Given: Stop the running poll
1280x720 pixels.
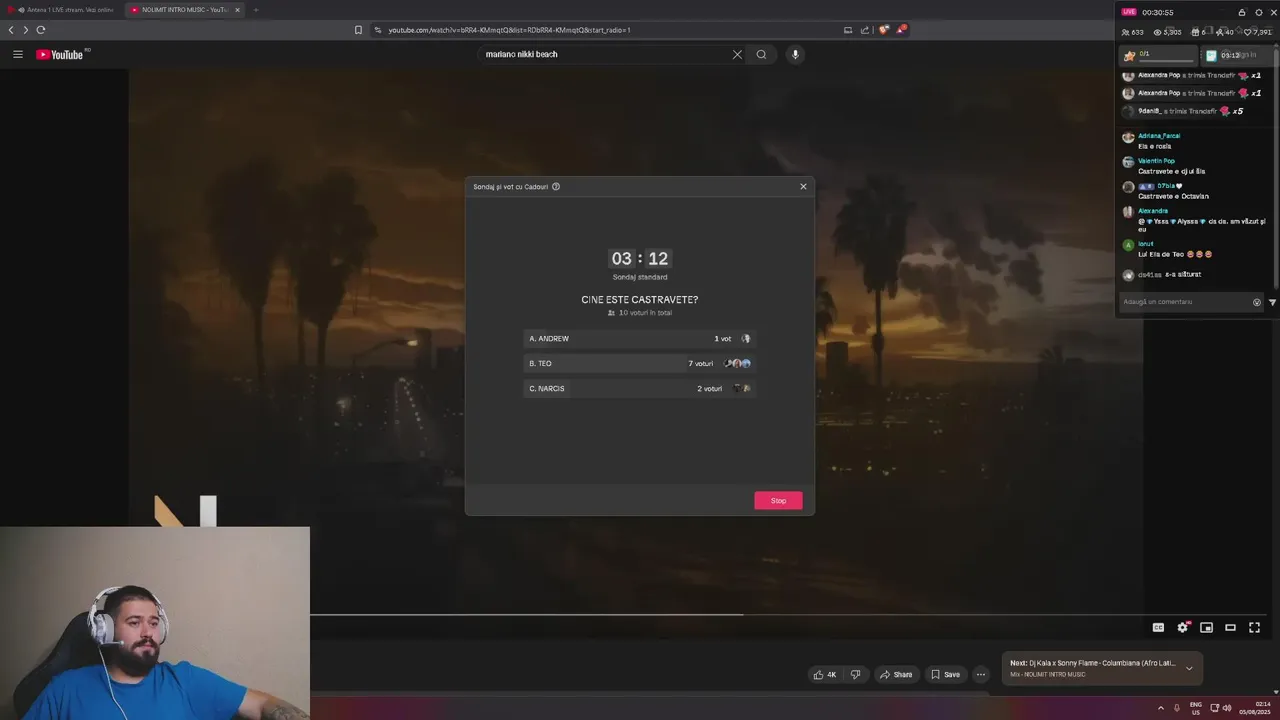Looking at the screenshot, I should [x=778, y=500].
